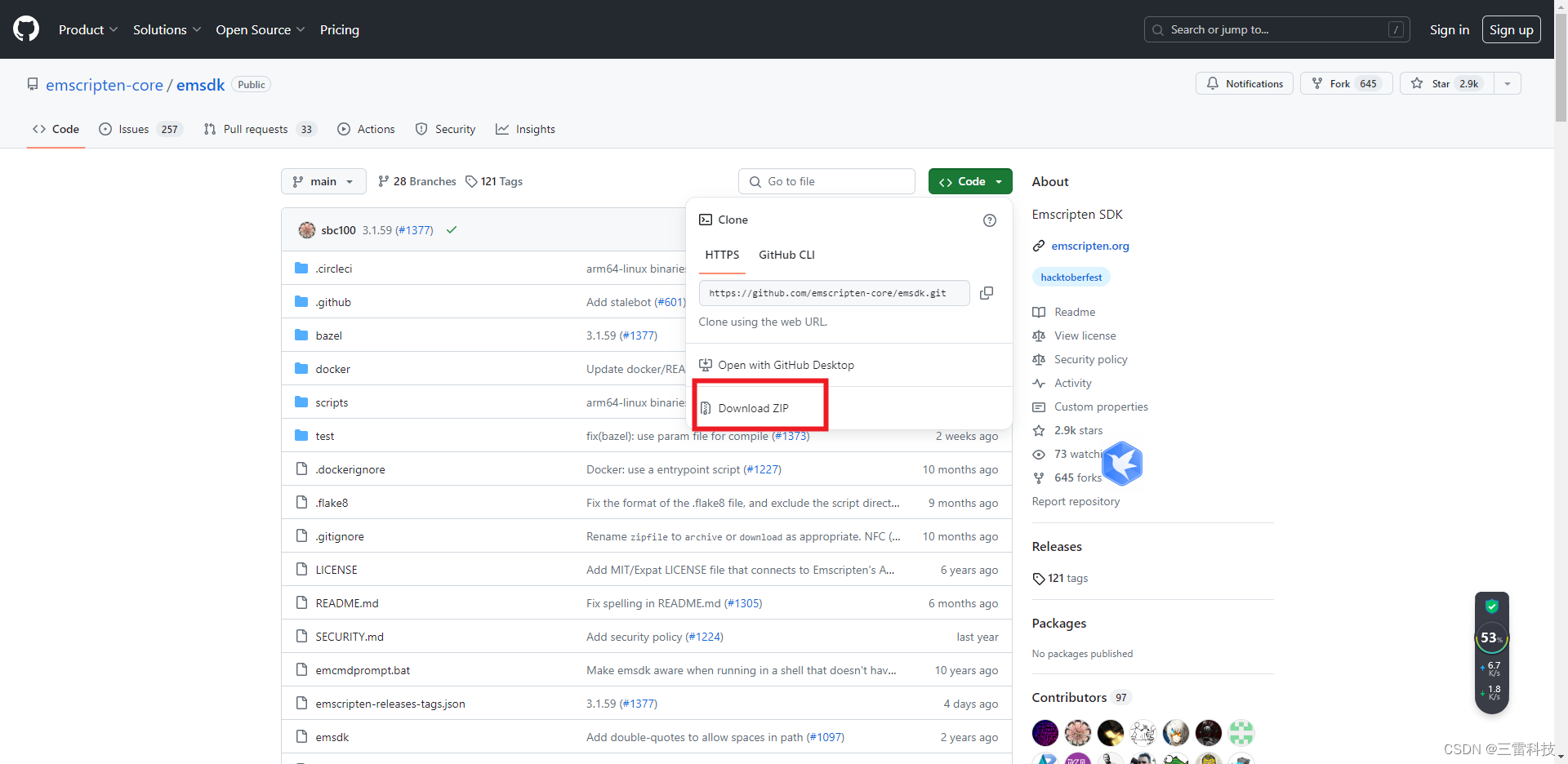Open the Insights tab

526,129
